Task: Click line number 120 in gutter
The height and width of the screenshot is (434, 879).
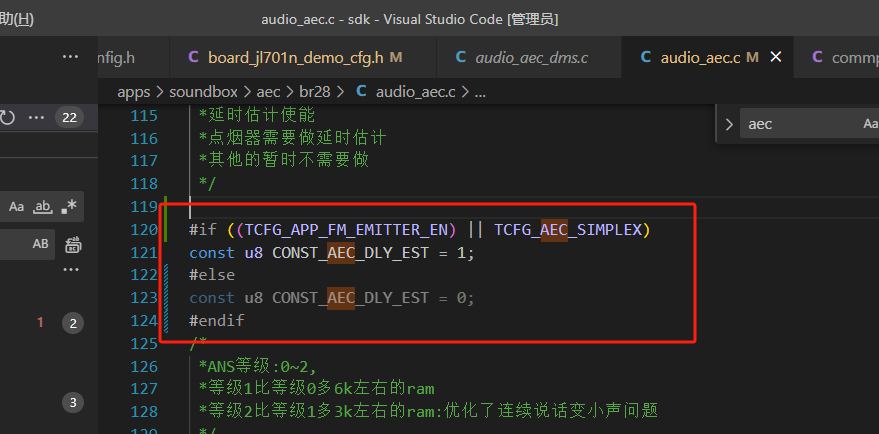Action: (x=144, y=230)
